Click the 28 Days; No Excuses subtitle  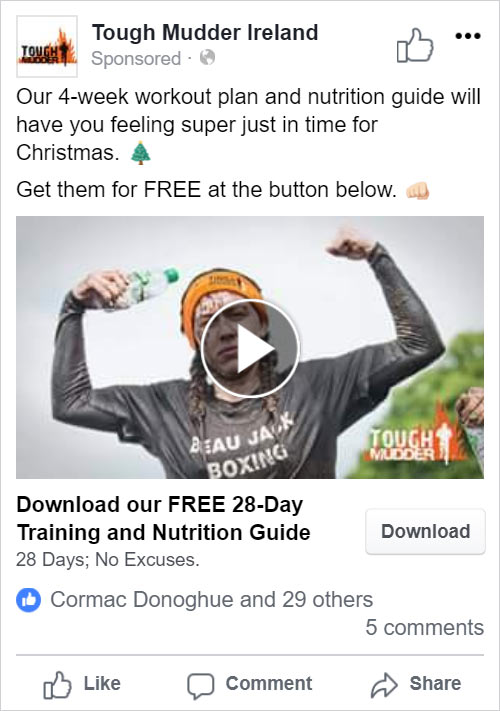click(108, 560)
